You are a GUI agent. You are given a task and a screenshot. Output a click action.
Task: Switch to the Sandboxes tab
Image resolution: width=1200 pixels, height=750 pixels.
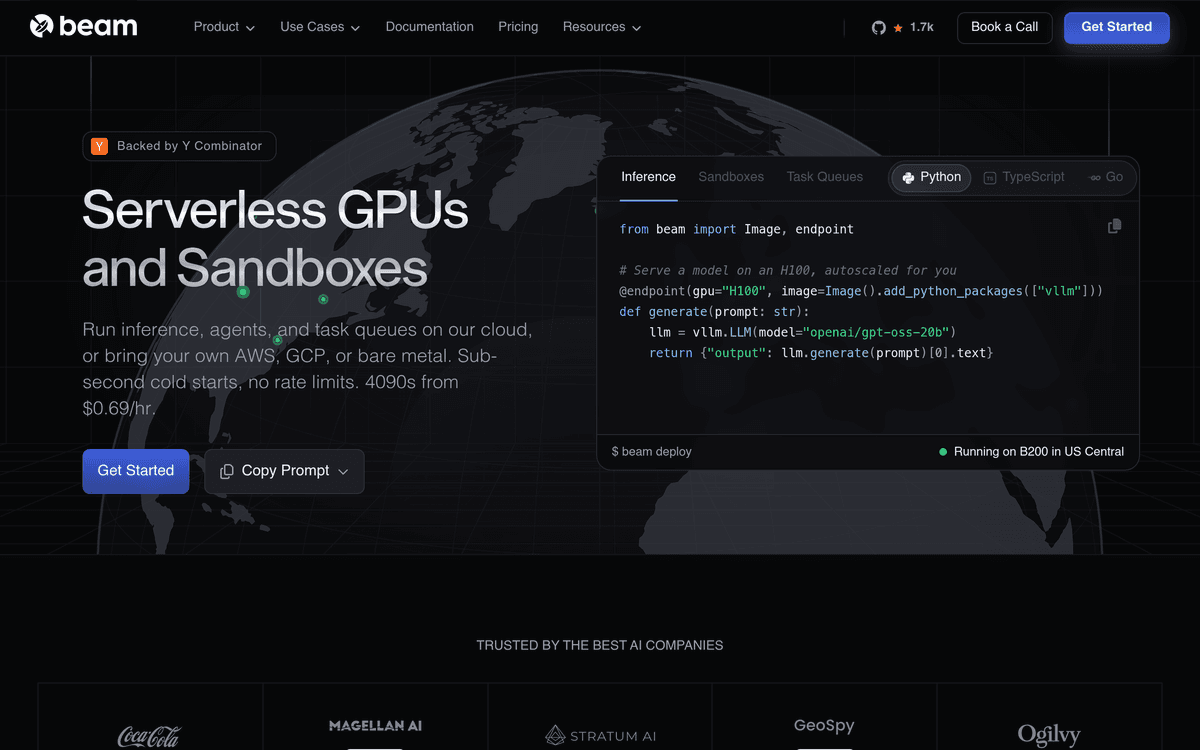click(x=731, y=177)
